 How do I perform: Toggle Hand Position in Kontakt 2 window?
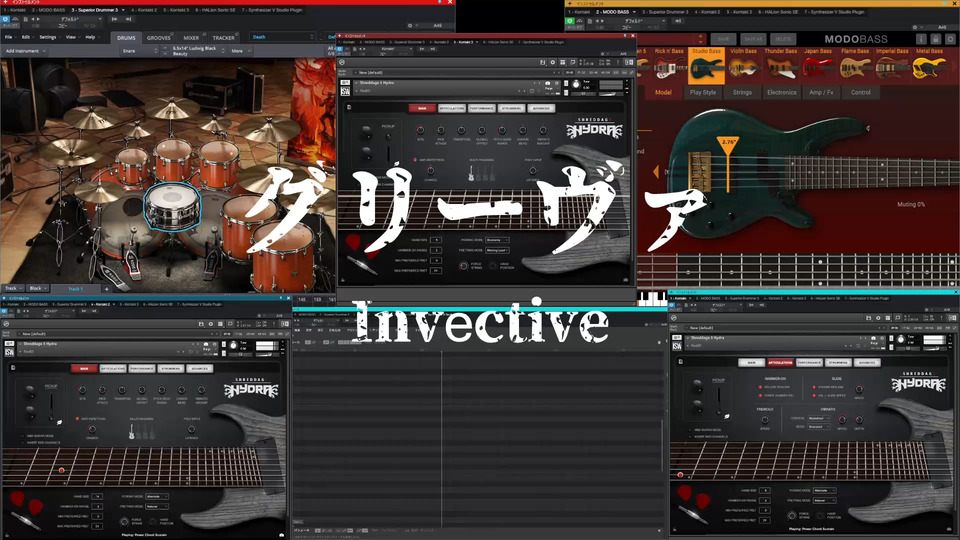pos(154,522)
